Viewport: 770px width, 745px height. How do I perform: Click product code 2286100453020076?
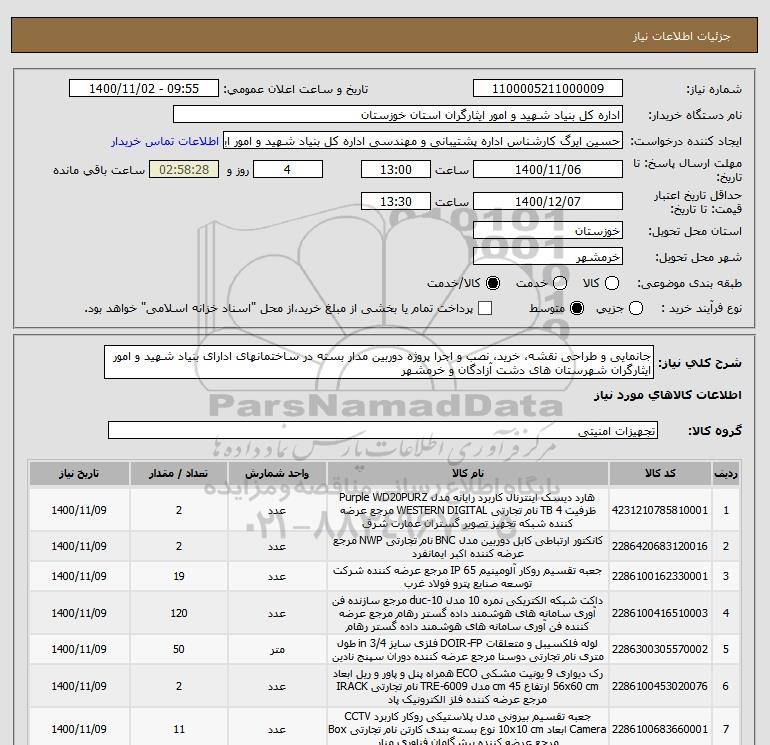click(x=660, y=686)
